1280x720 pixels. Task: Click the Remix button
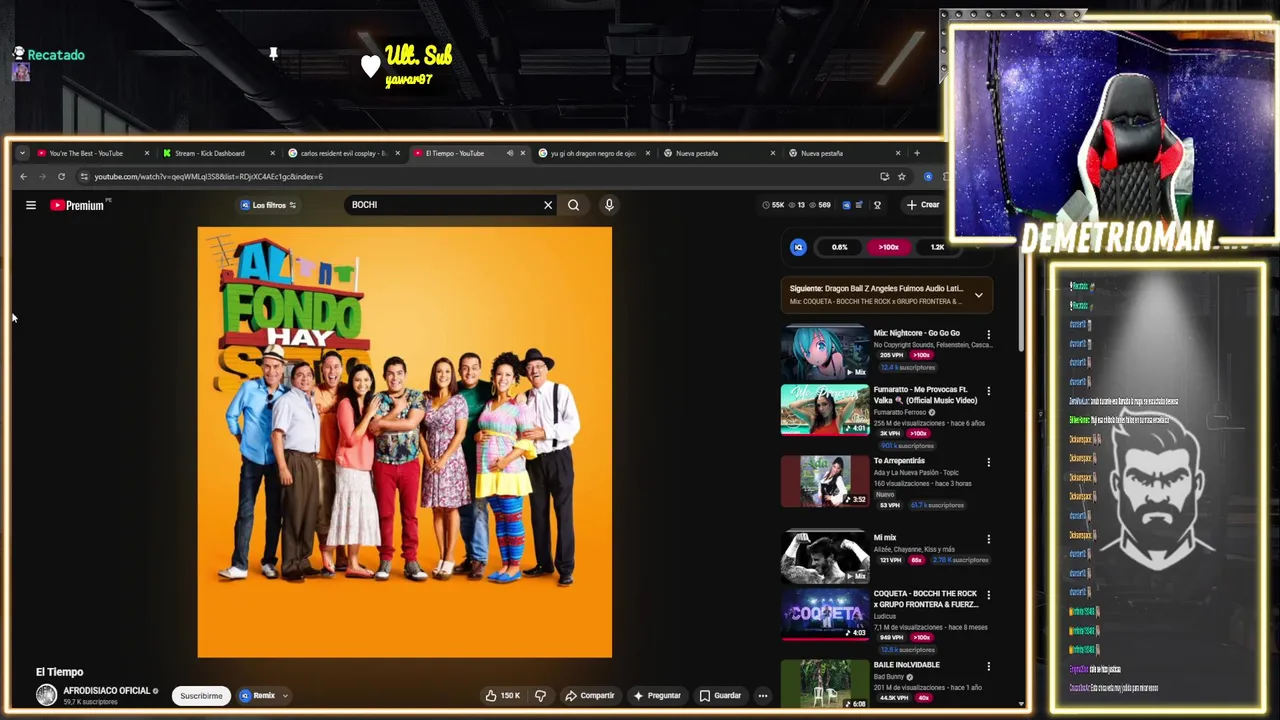point(257,696)
